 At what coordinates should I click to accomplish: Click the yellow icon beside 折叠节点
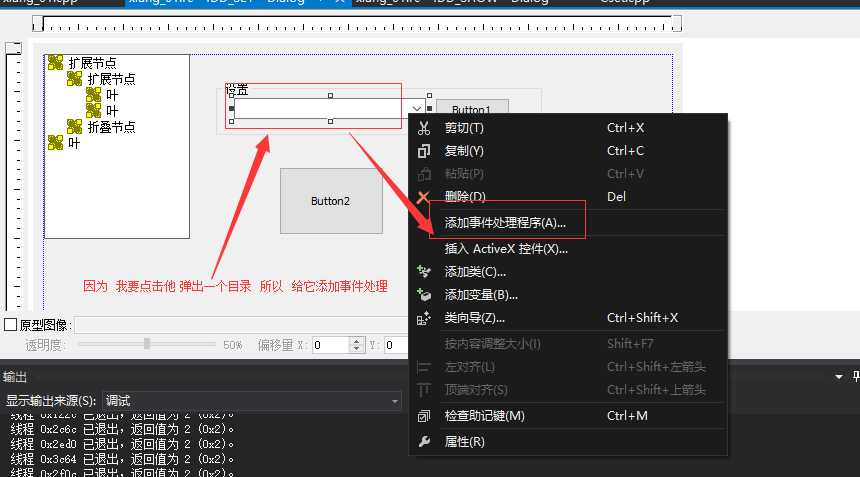75,127
